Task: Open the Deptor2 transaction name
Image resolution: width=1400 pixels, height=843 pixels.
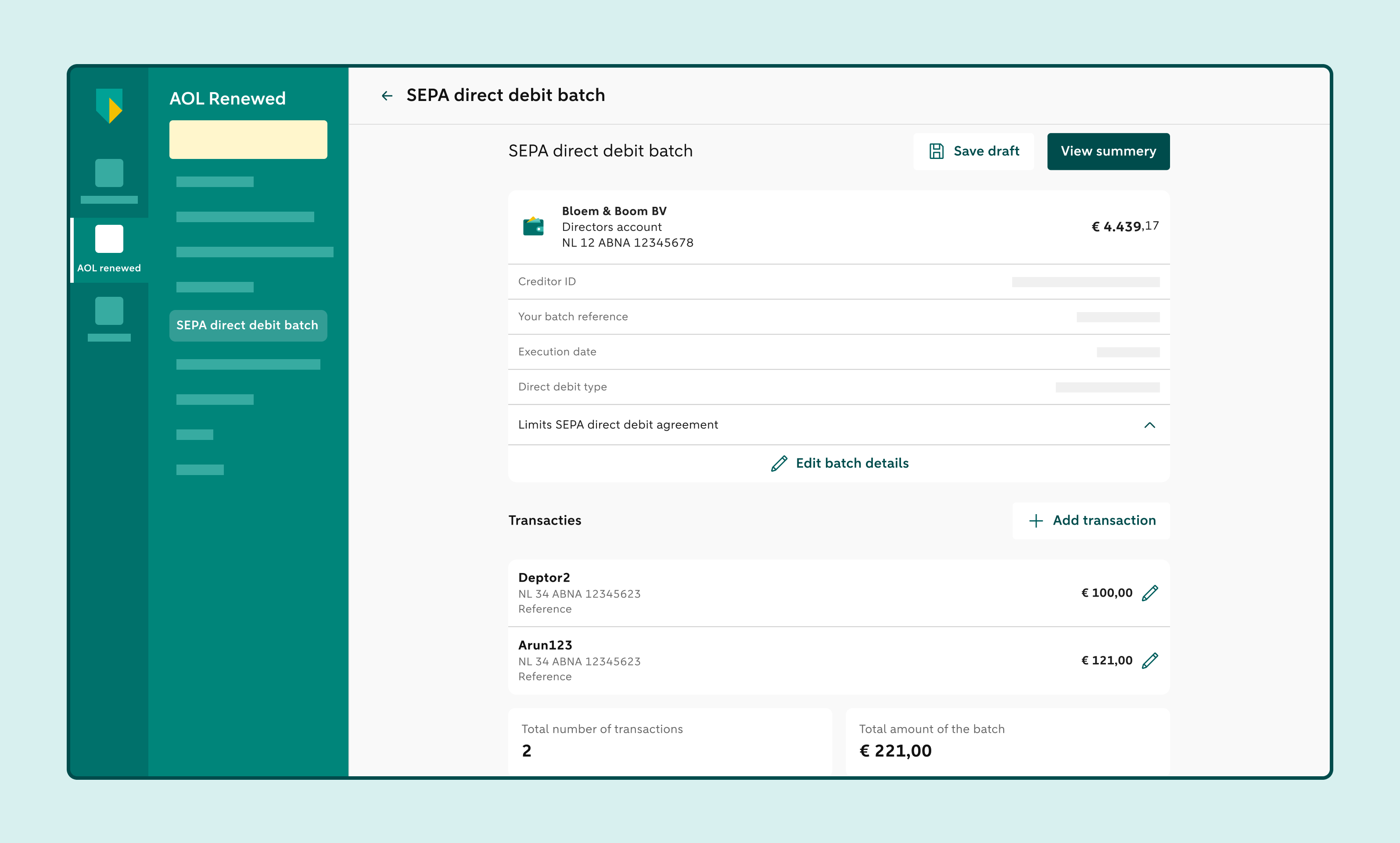Action: click(x=544, y=578)
